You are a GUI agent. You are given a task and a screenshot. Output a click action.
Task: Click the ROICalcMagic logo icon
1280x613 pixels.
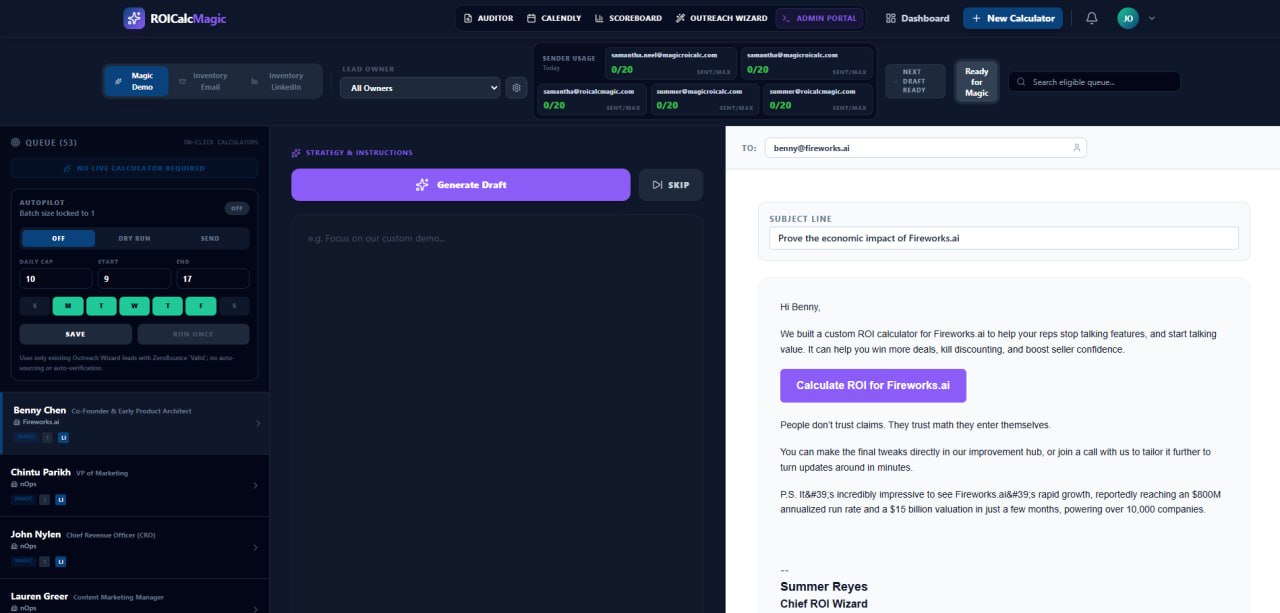coord(134,18)
